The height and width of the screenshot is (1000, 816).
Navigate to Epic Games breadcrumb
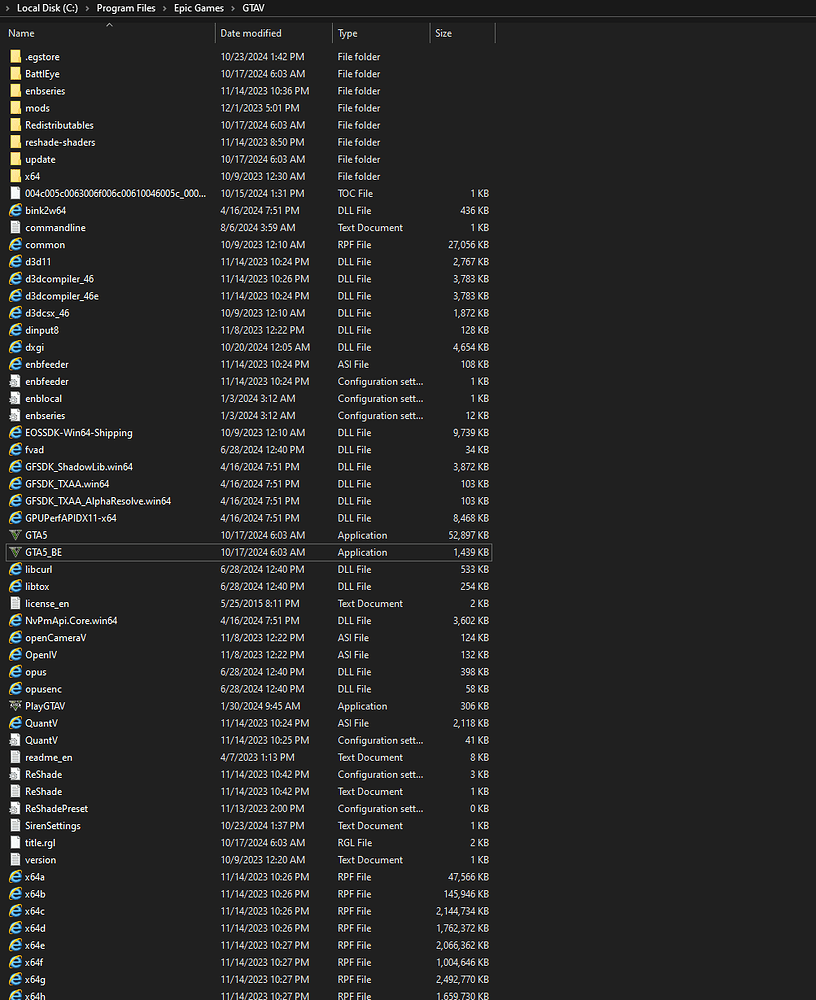[198, 8]
